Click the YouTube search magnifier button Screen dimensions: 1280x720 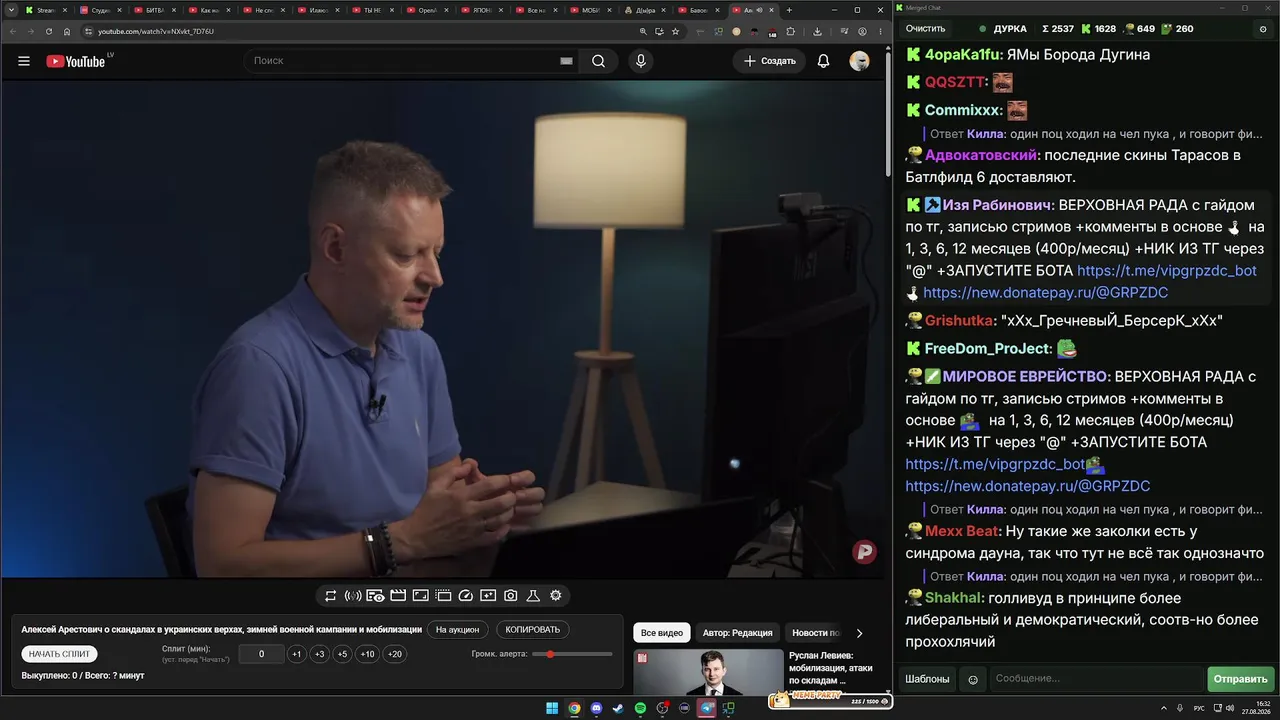[598, 61]
